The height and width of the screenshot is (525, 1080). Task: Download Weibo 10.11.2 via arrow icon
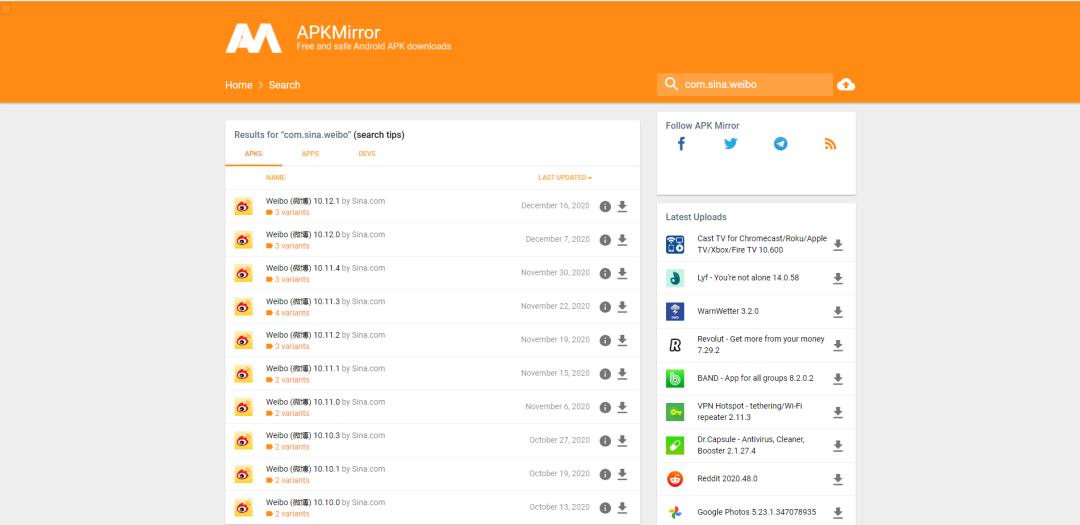(x=623, y=340)
